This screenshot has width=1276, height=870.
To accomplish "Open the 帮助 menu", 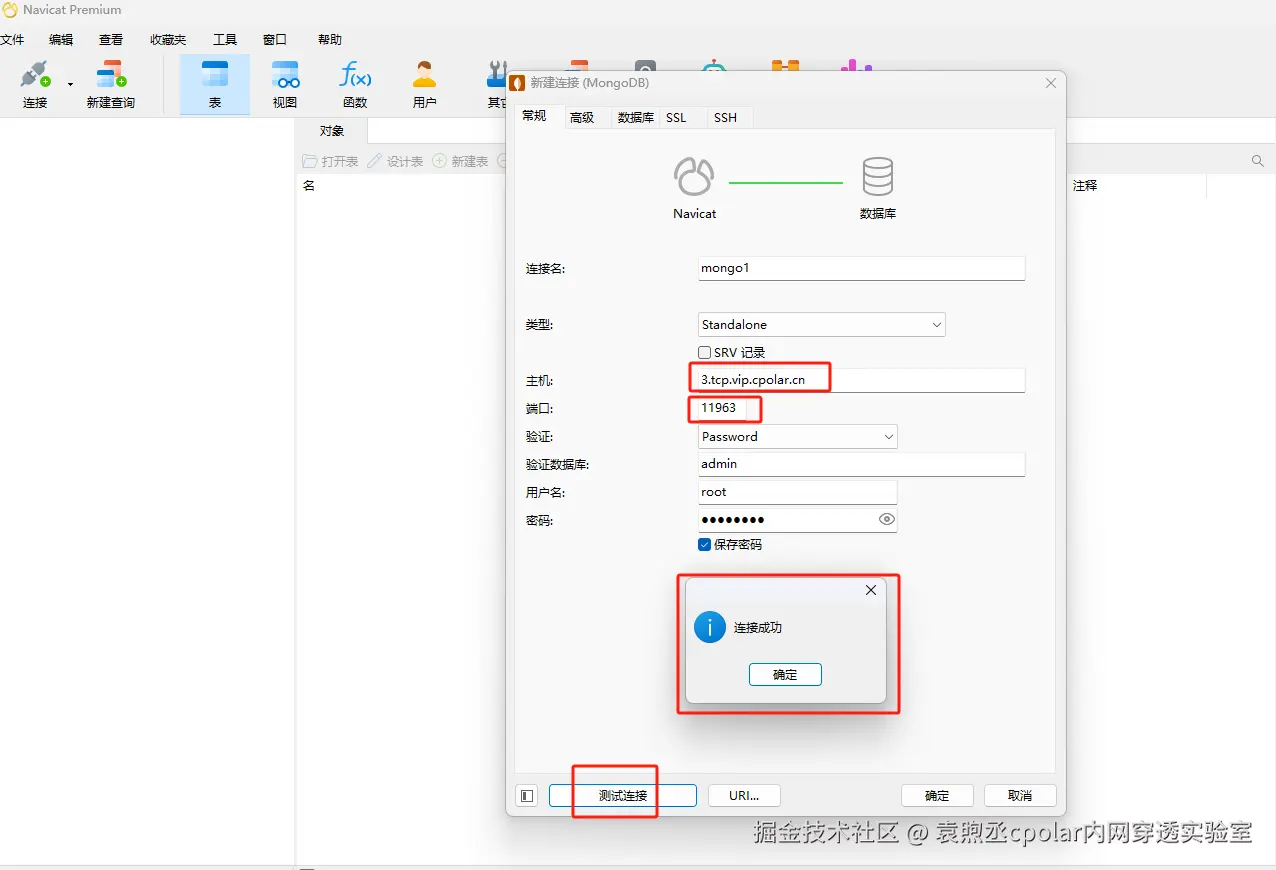I will tap(330, 40).
